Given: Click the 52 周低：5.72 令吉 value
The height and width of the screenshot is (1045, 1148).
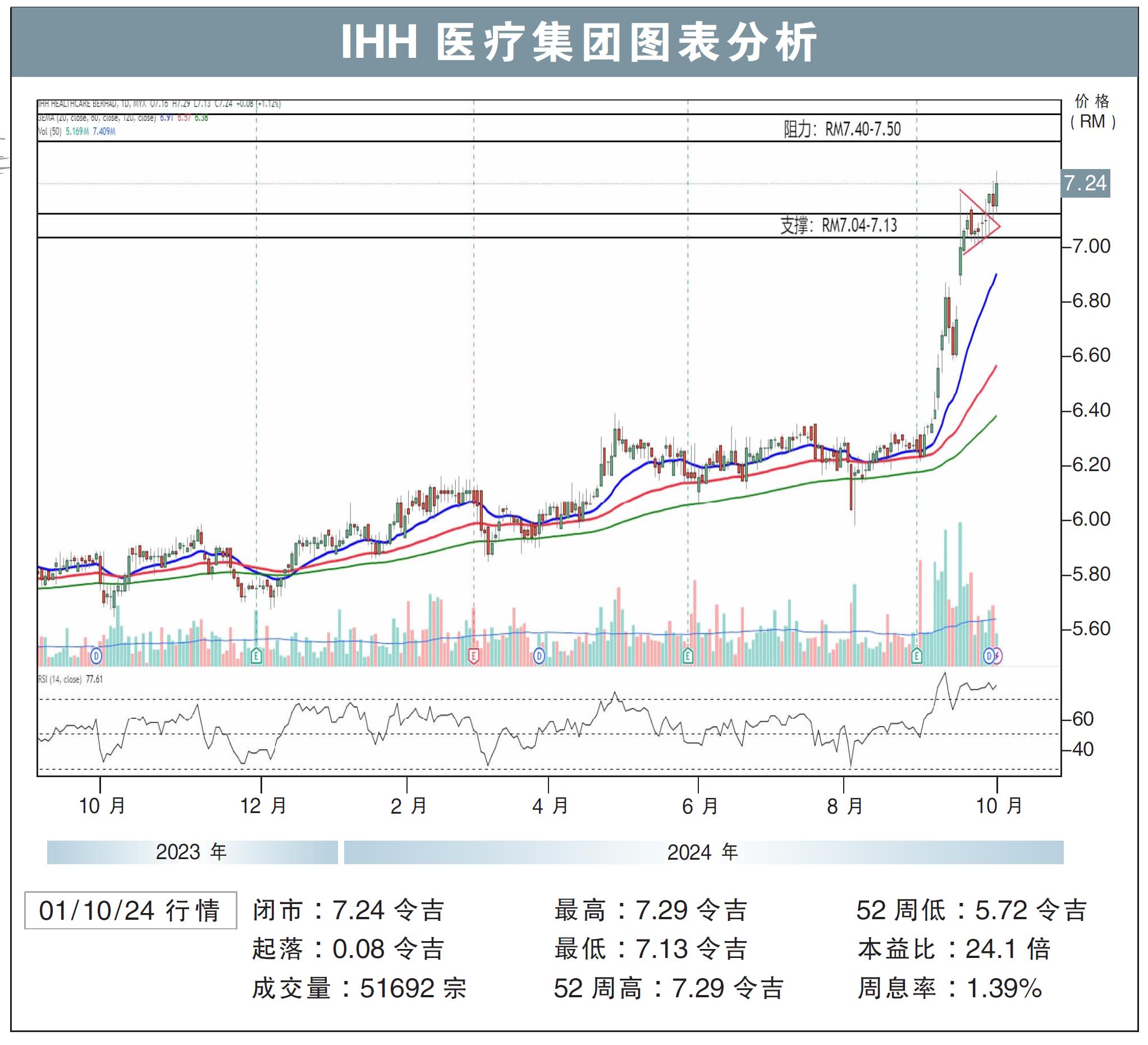Looking at the screenshot, I should click(972, 910).
